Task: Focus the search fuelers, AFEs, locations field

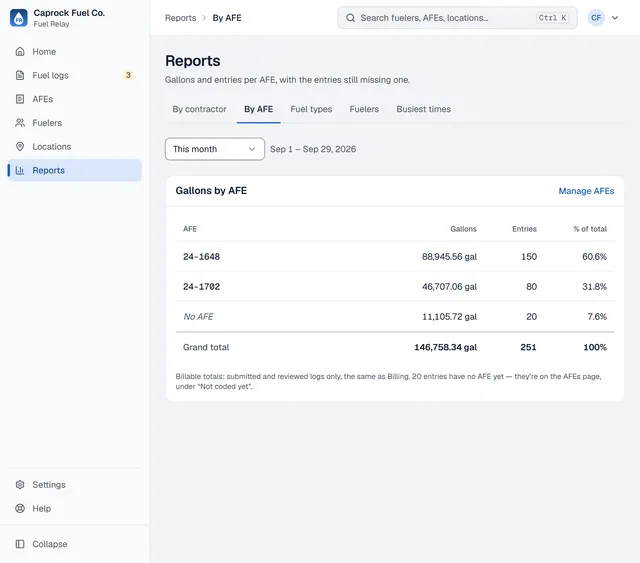Action: tap(457, 18)
